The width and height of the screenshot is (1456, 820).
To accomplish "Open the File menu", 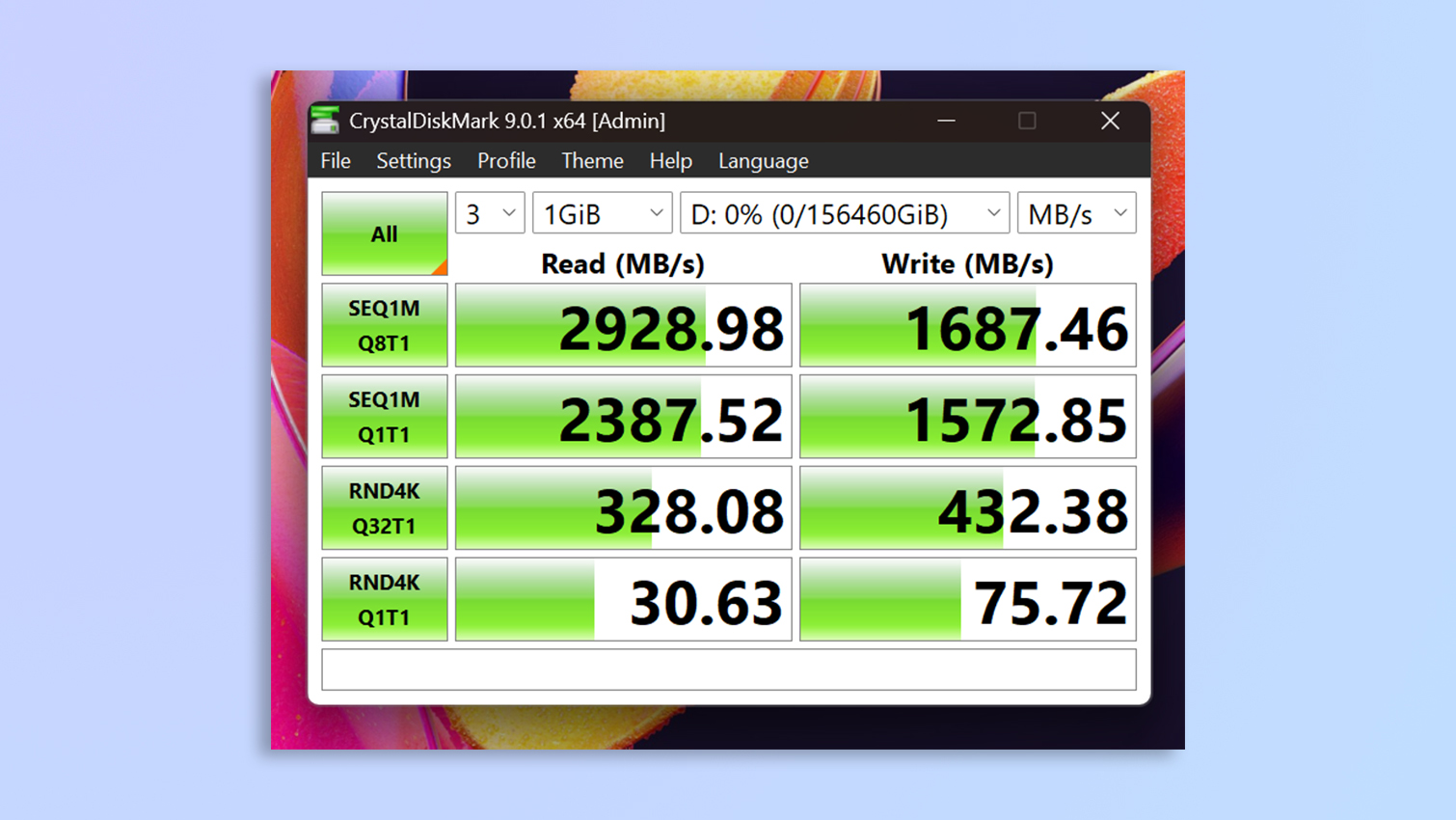I will click(336, 161).
